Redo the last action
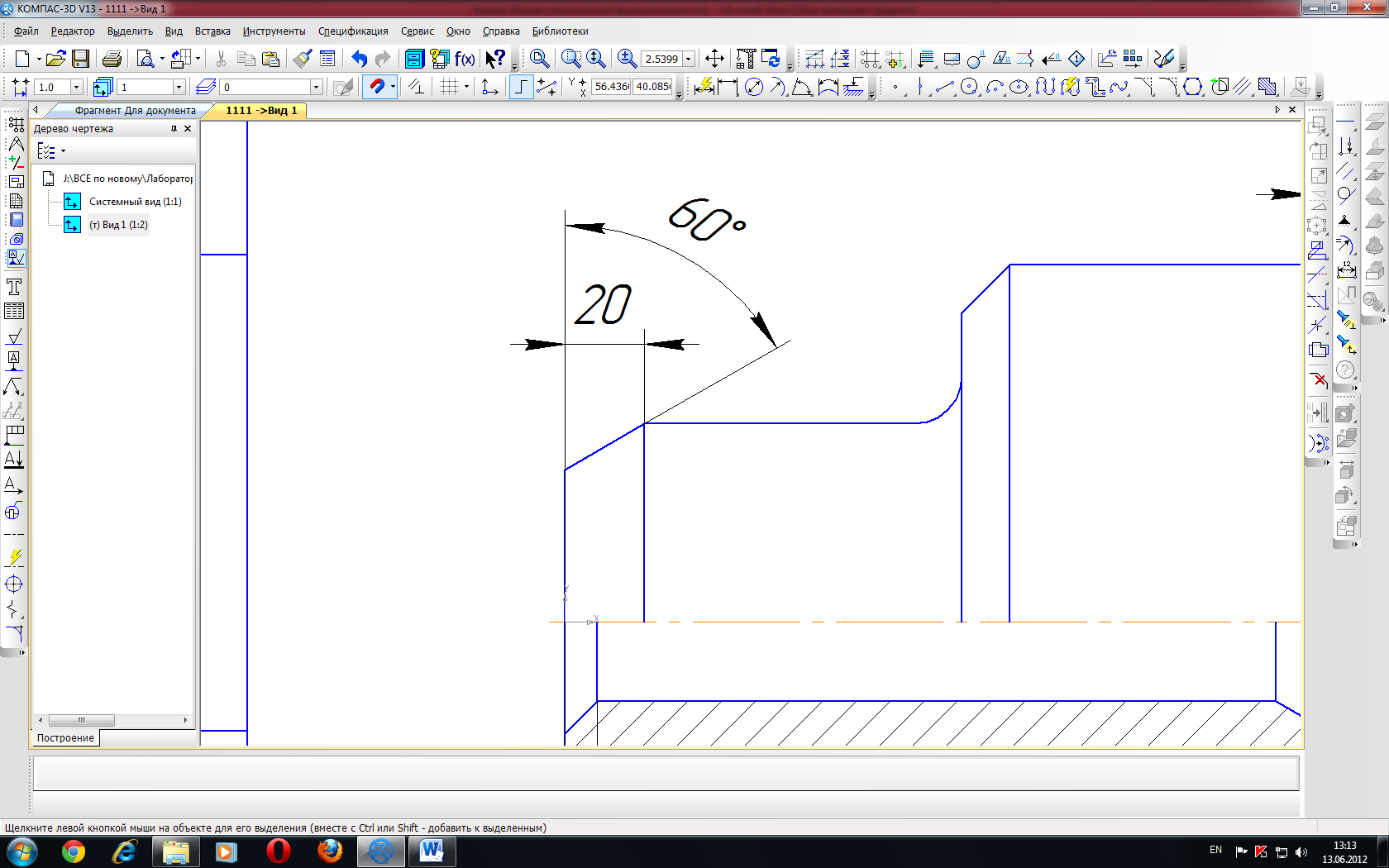This screenshot has height=868, width=1389. tap(383, 59)
